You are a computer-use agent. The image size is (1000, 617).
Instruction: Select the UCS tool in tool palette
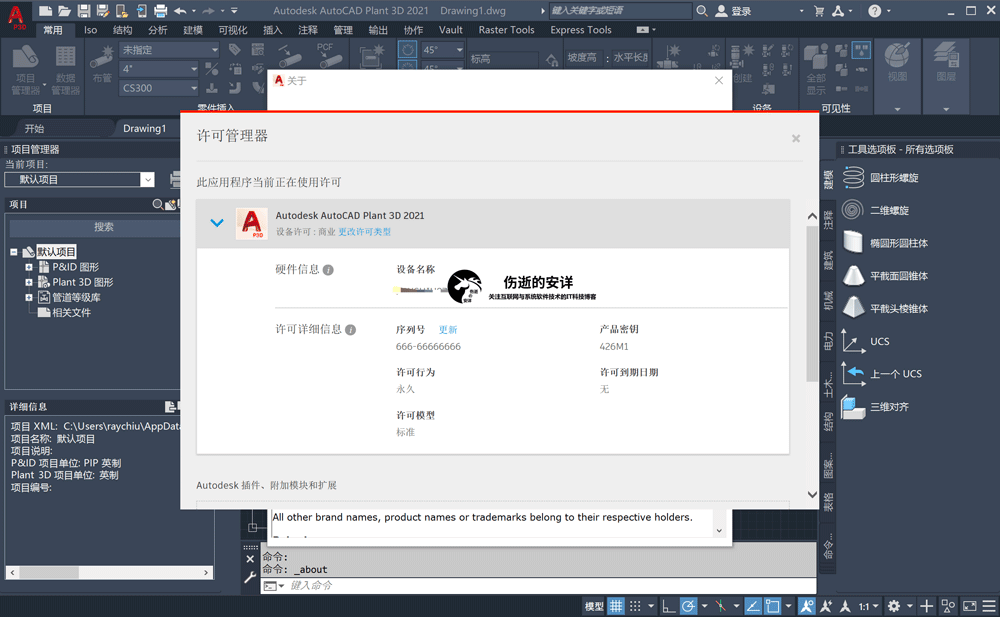tap(866, 341)
